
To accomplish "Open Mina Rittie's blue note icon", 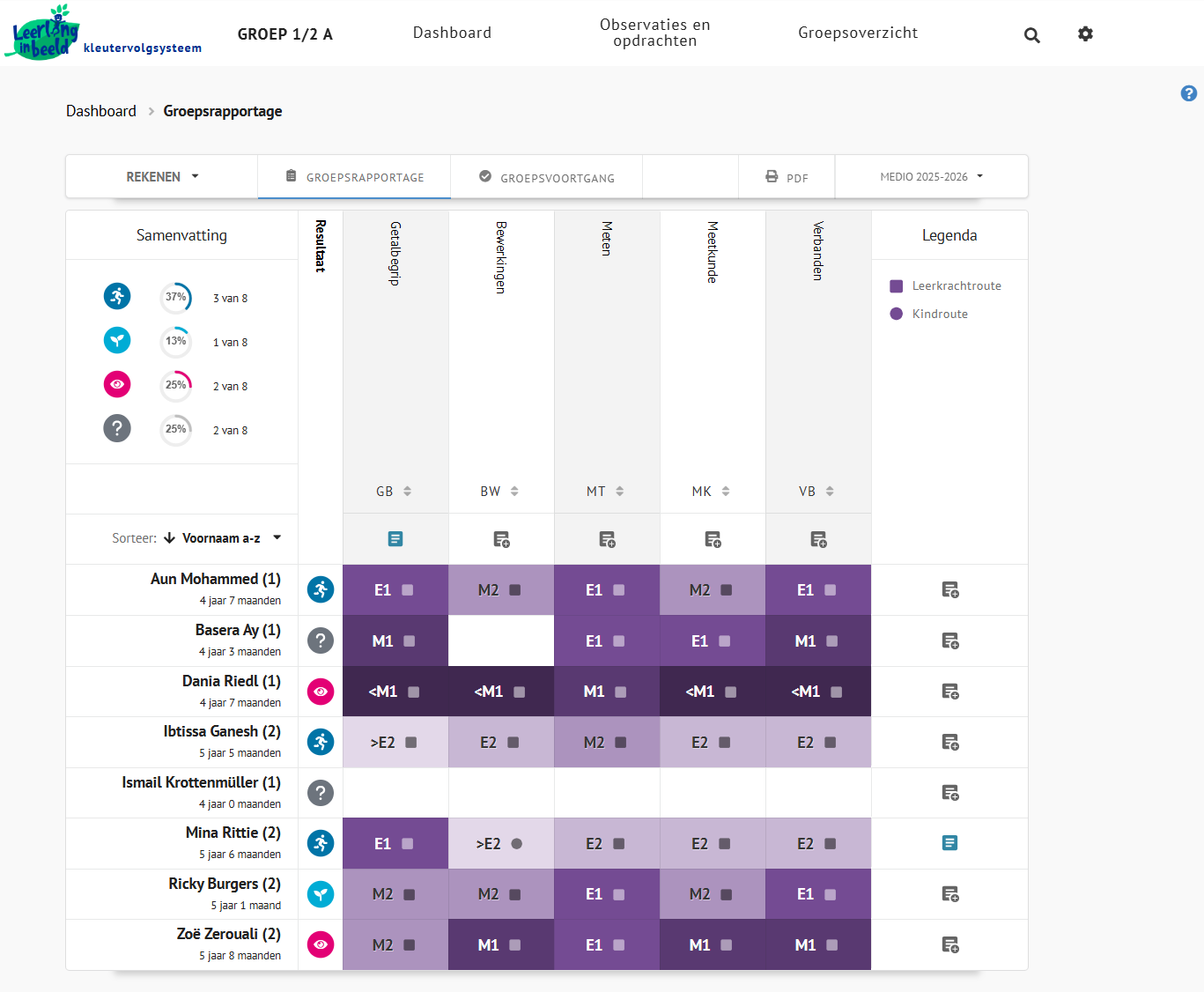I will [x=949, y=843].
